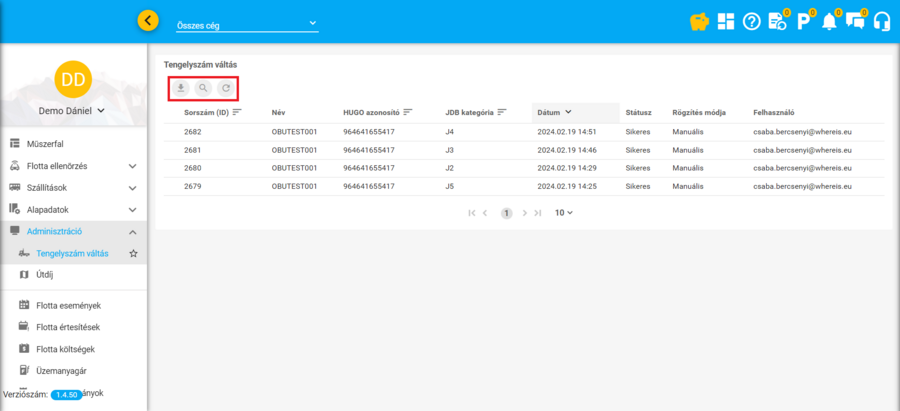900x411 pixels.
Task: Open the dashboard tiles icon
Action: click(x=726, y=21)
